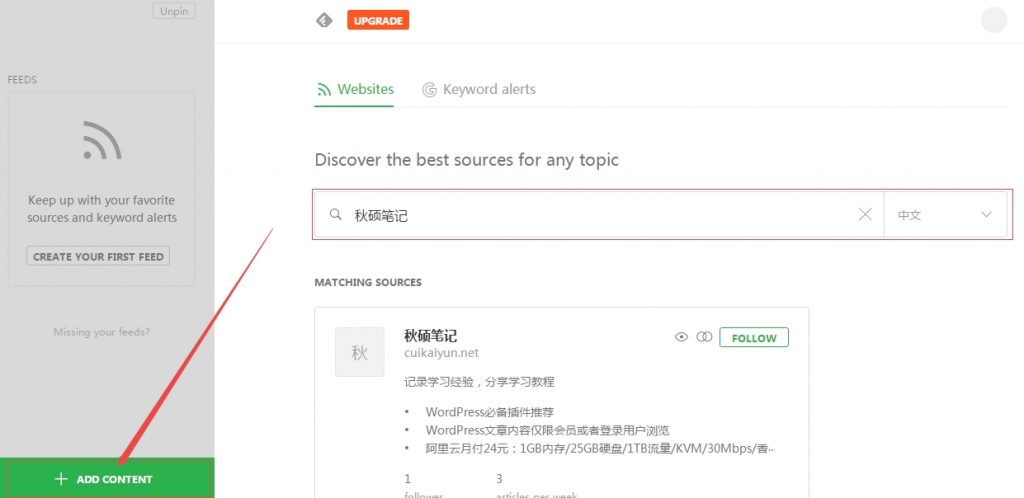Screen dimensions: 1024x498
Task: Focus the search field containing 秋硕笔记
Action: click(x=598, y=214)
